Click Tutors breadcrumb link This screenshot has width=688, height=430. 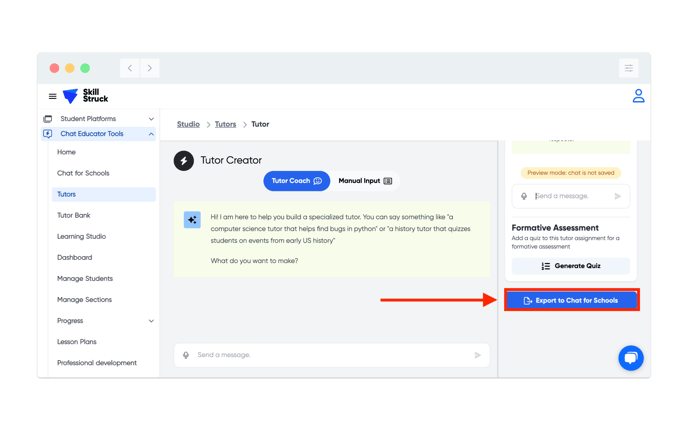point(226,125)
